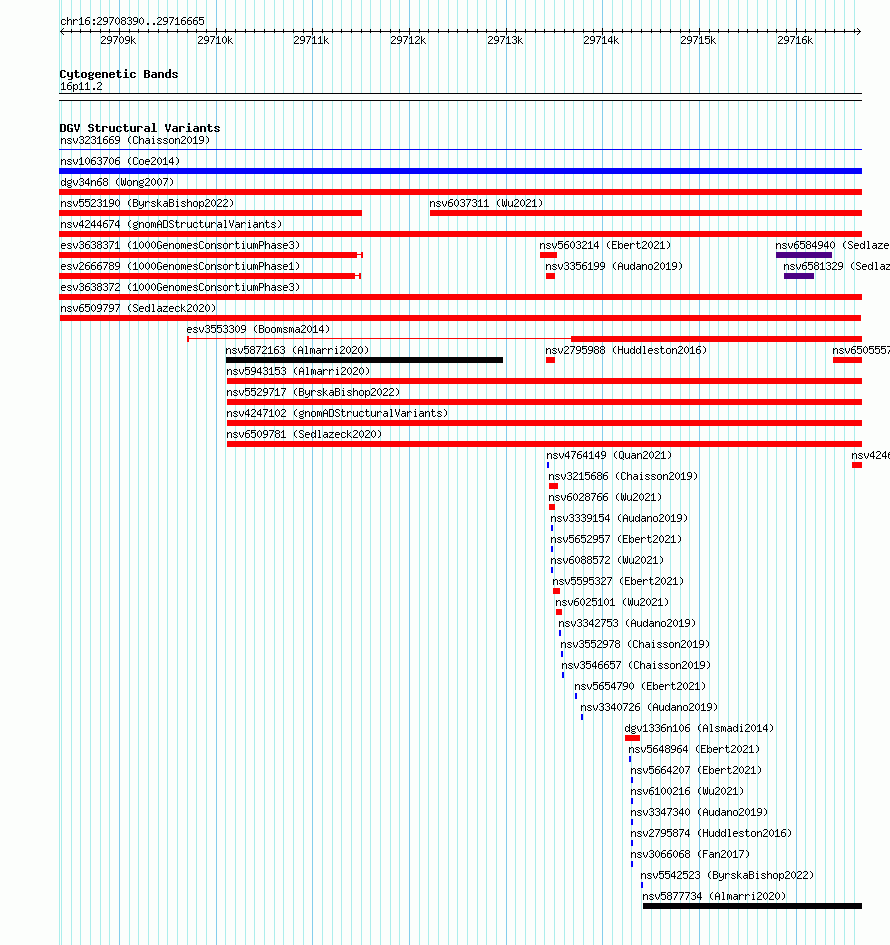Select nsv3356199 (Audano2019) label

coord(614,266)
